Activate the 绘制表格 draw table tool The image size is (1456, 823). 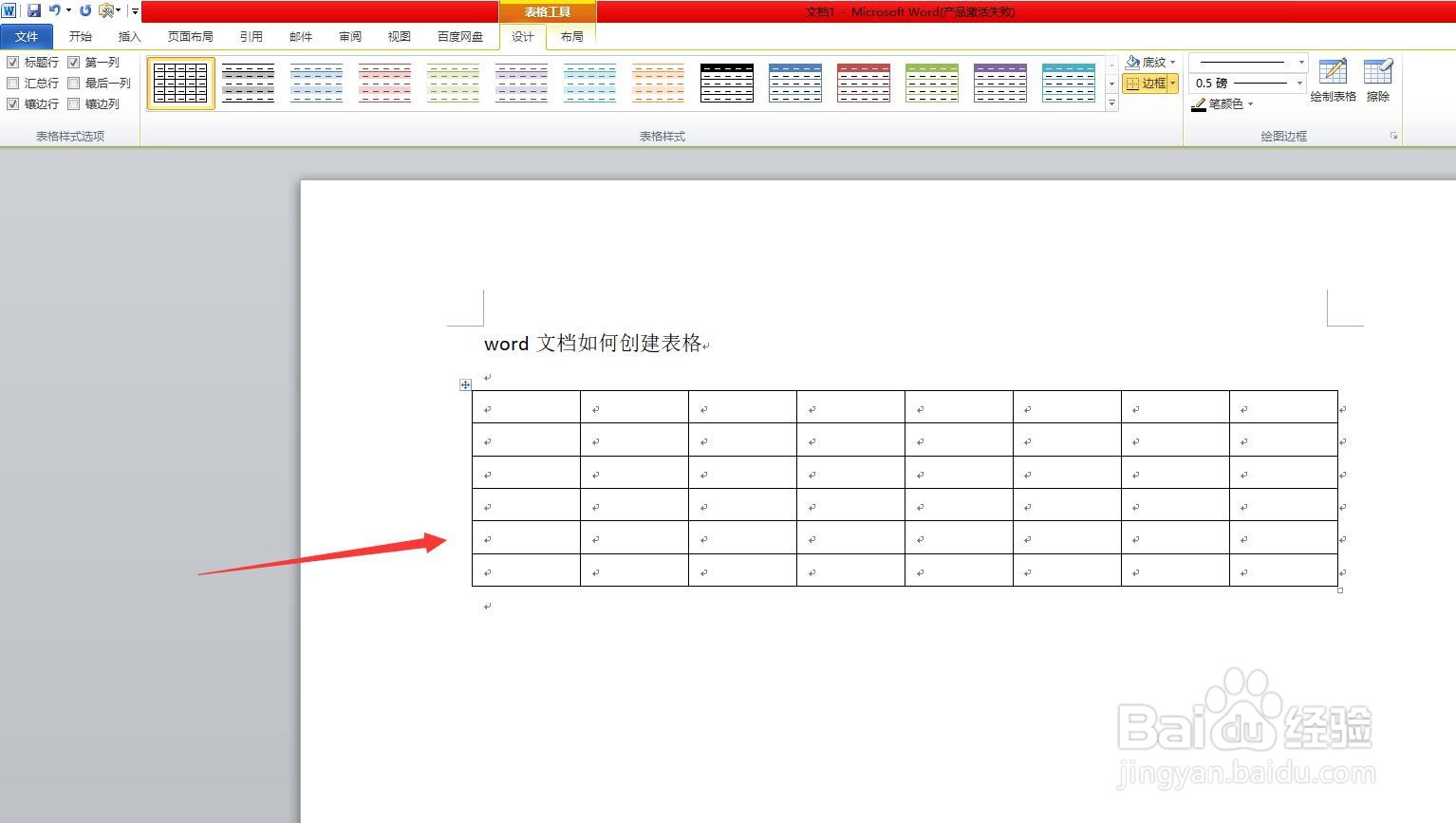(x=1334, y=80)
